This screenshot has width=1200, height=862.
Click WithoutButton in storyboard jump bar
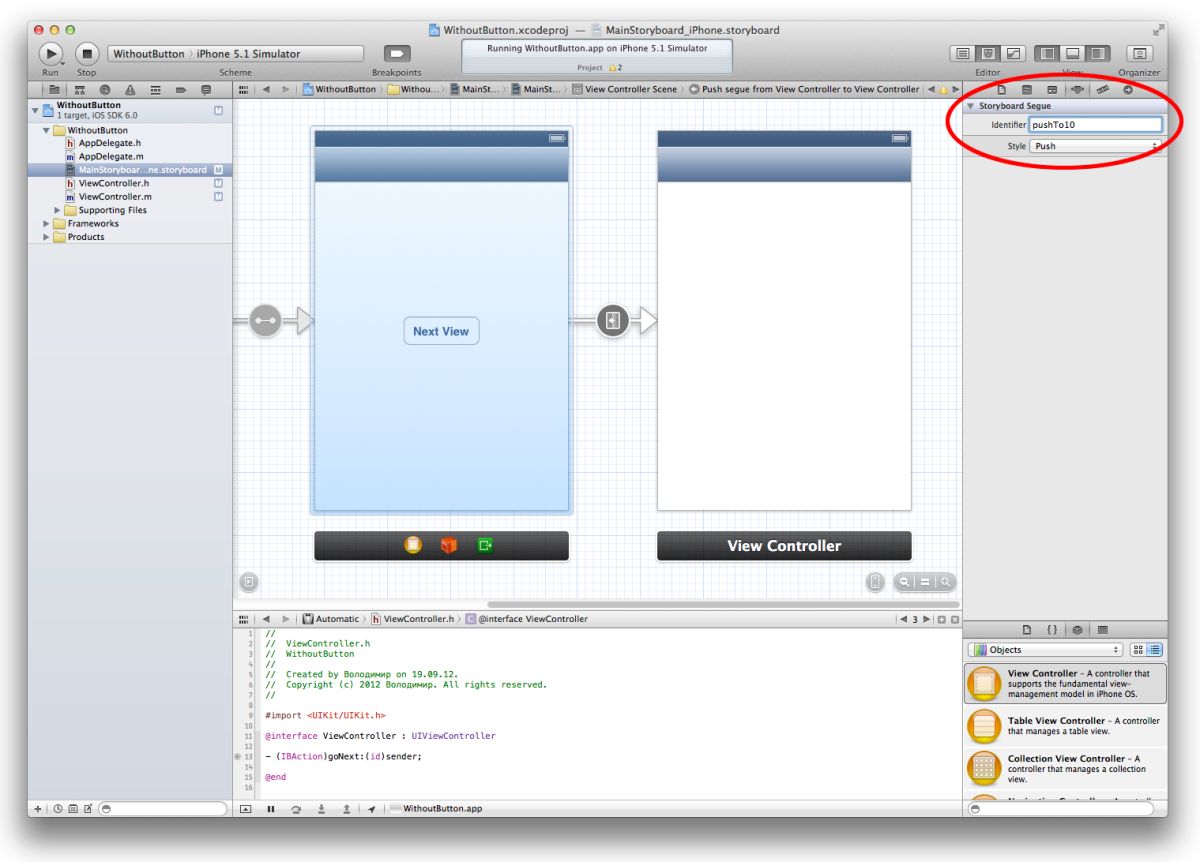click(x=340, y=89)
